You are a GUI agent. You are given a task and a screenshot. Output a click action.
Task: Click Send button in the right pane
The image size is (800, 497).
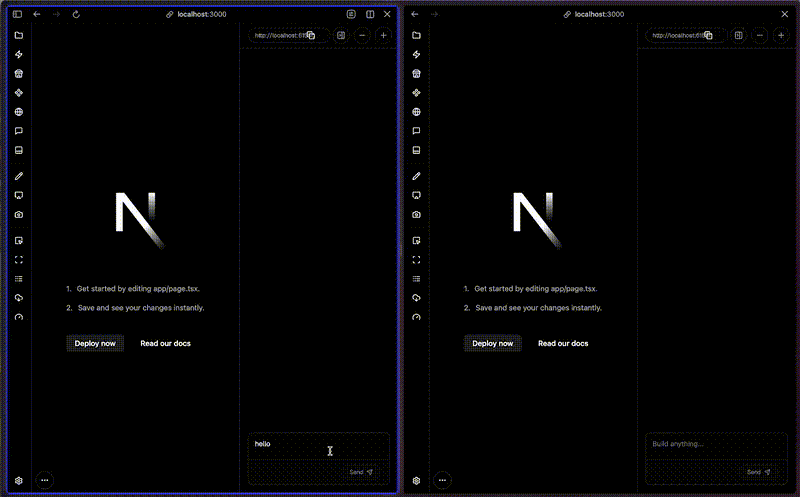[x=758, y=472]
